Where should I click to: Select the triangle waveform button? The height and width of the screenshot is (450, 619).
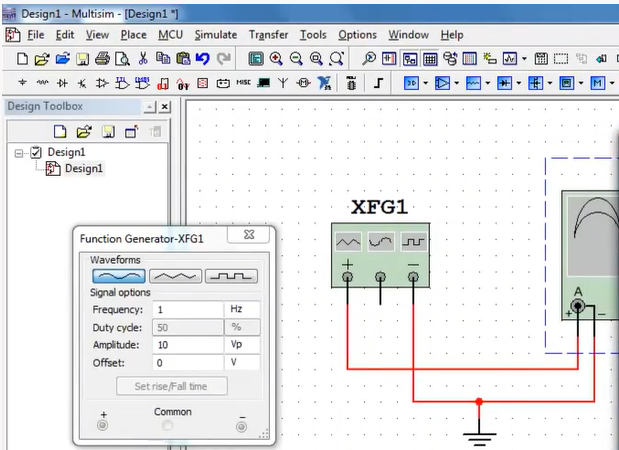tap(175, 276)
